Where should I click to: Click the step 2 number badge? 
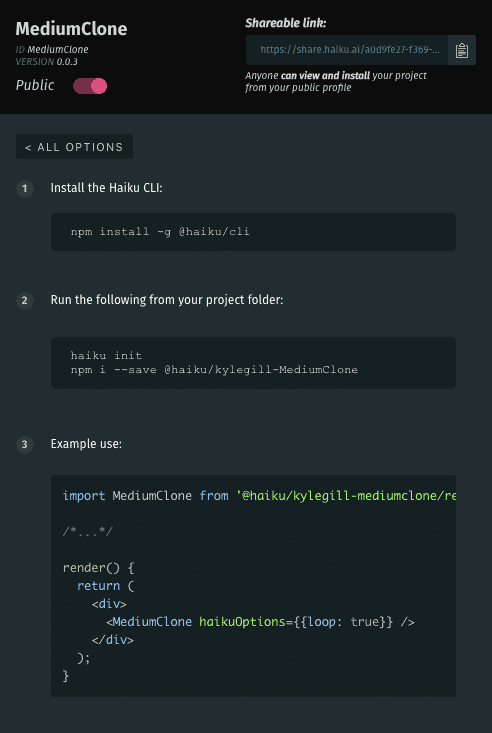click(x=25, y=300)
